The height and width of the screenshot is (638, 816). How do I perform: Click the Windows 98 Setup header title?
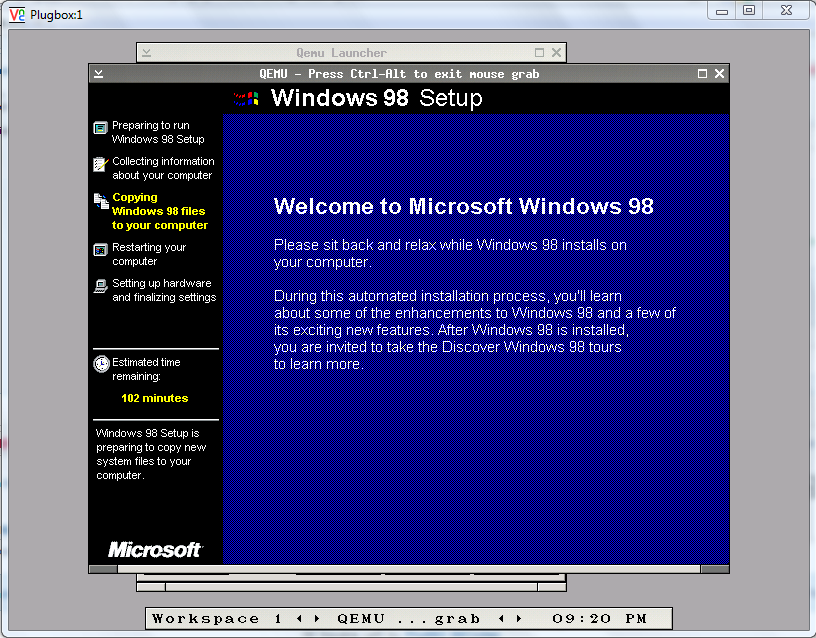tap(377, 98)
